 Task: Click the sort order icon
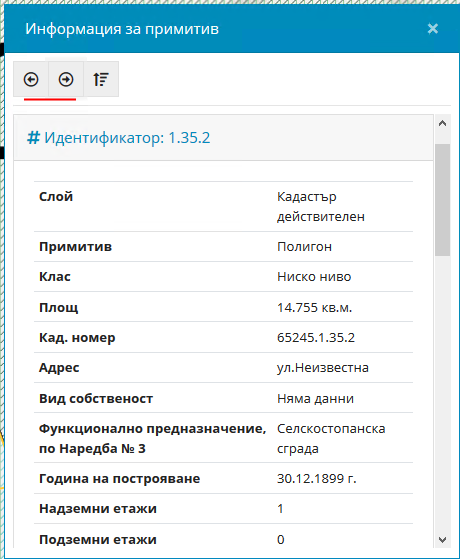pos(101,79)
